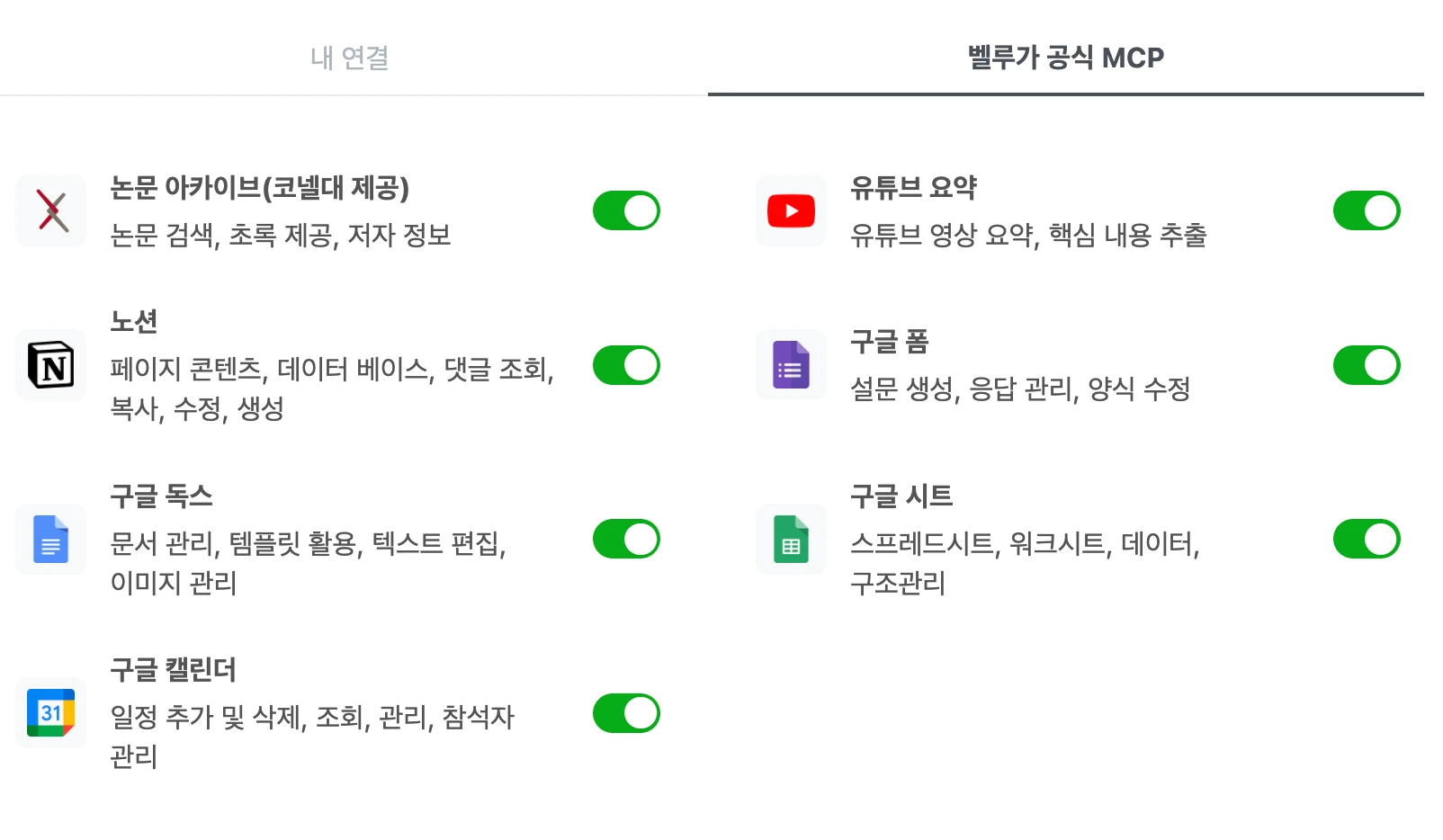
Task: Turn off the 유튜브 요약 toggle
Action: [1366, 211]
